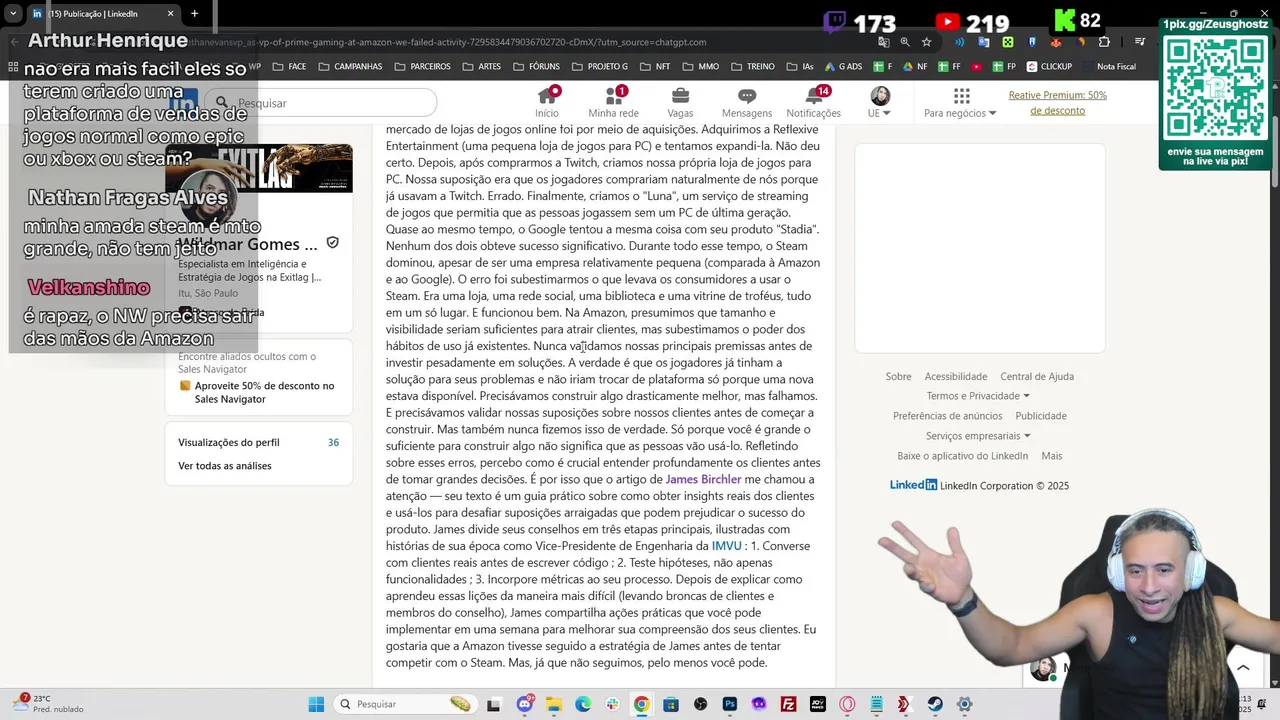Open Publicidade footer link

click(1041, 416)
